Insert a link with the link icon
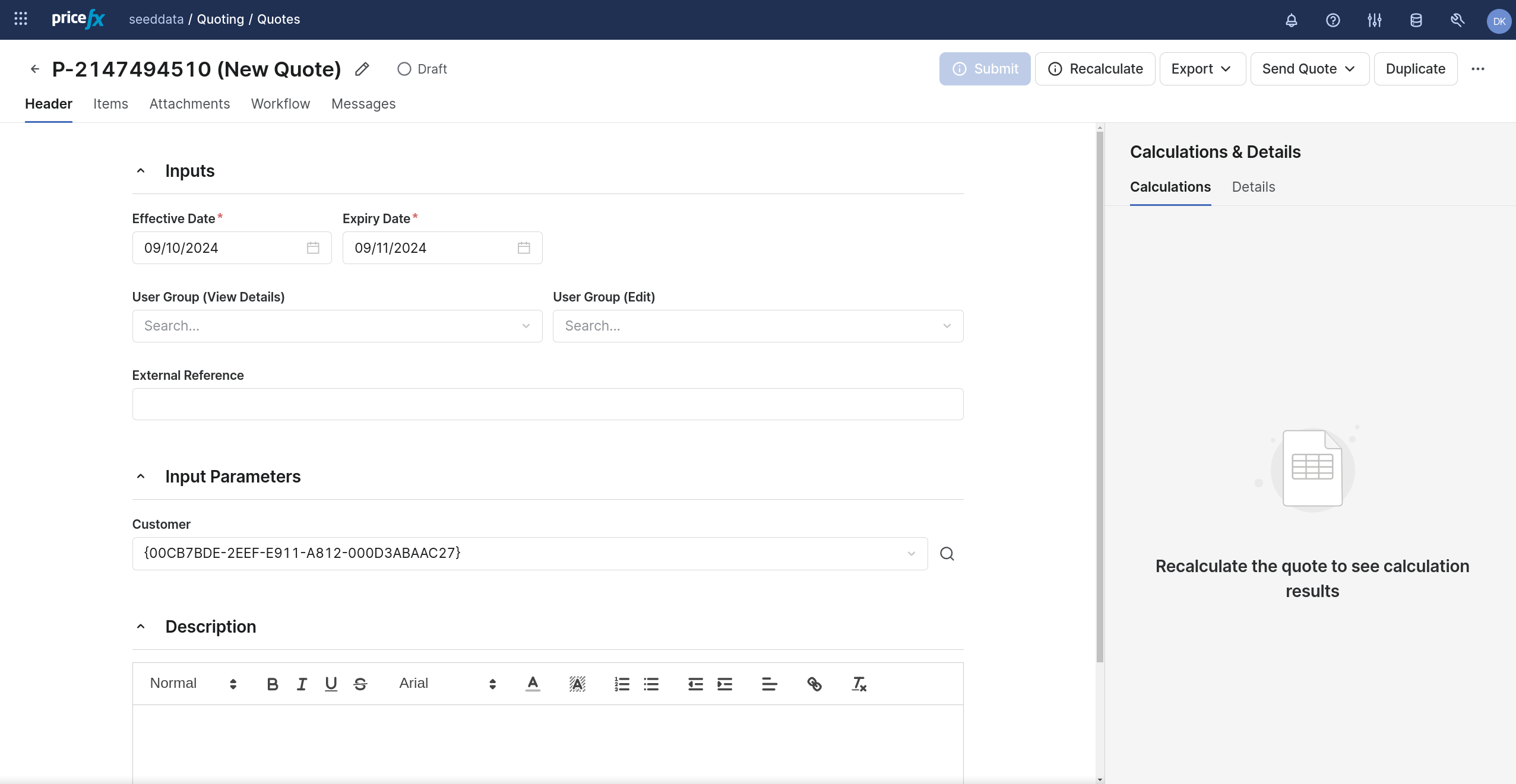1516x784 pixels. (814, 684)
